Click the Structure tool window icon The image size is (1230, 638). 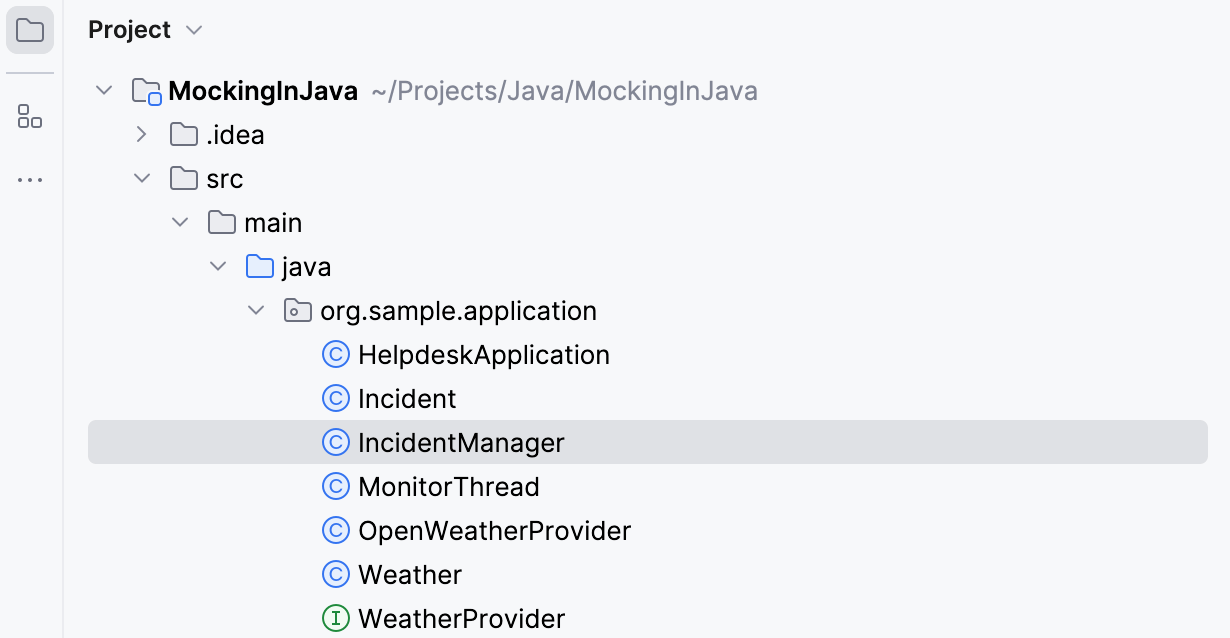[30, 117]
